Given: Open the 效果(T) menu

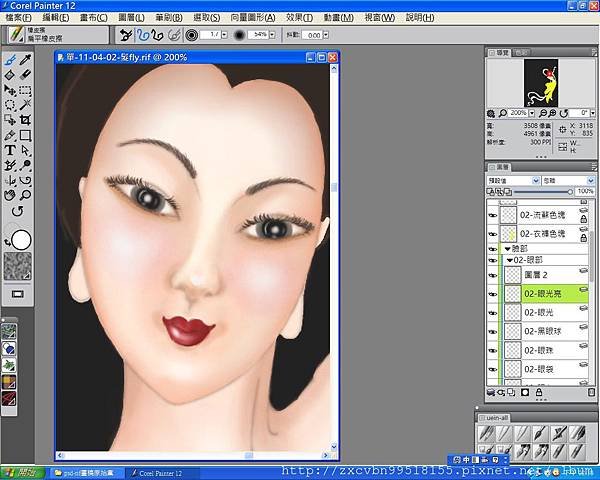Looking at the screenshot, I should click(x=299, y=18).
